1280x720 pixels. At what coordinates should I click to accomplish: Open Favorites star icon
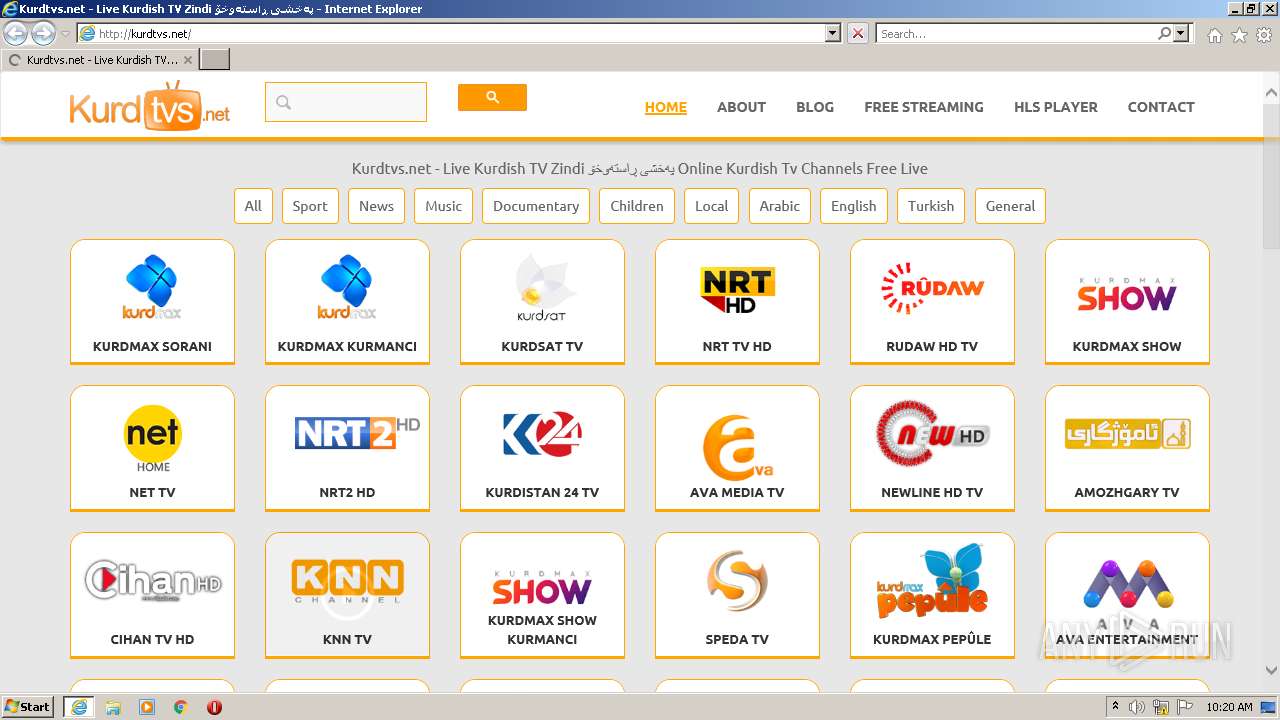tap(1239, 35)
